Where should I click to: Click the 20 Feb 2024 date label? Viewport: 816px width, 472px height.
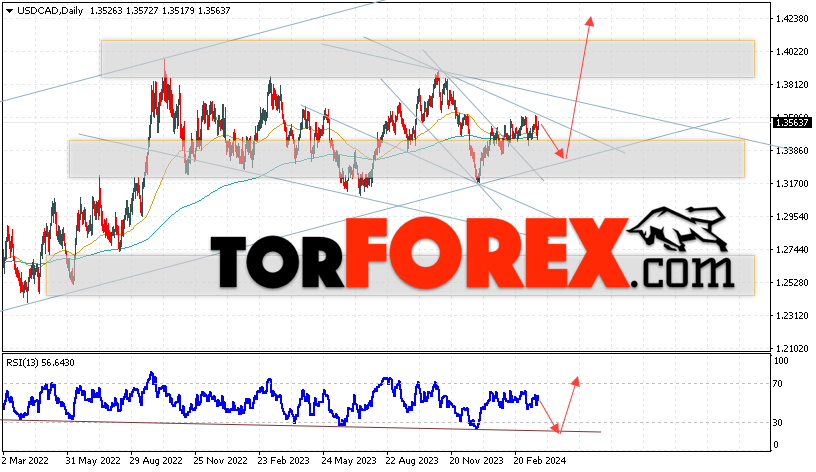(540, 461)
